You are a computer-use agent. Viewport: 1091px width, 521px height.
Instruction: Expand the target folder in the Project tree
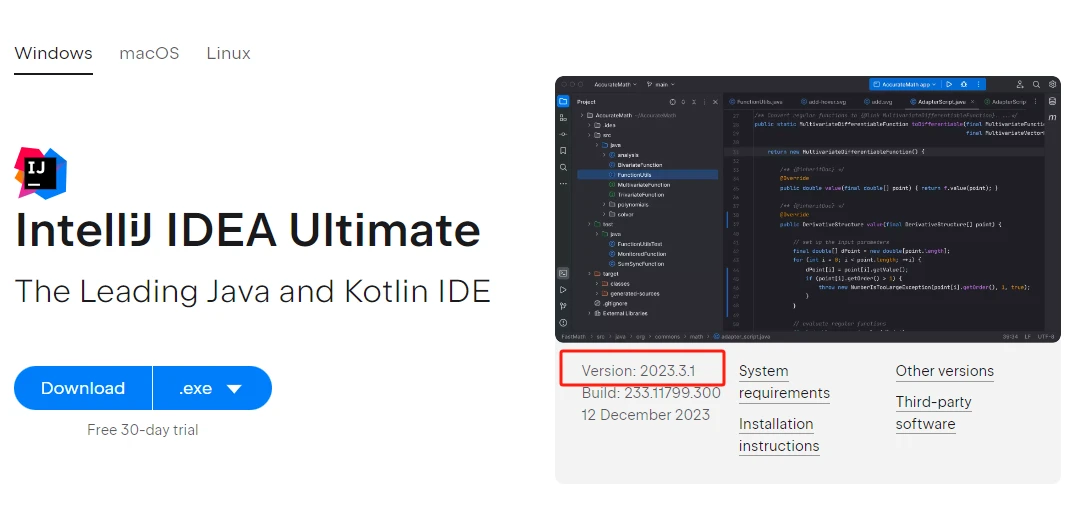pyautogui.click(x=589, y=274)
